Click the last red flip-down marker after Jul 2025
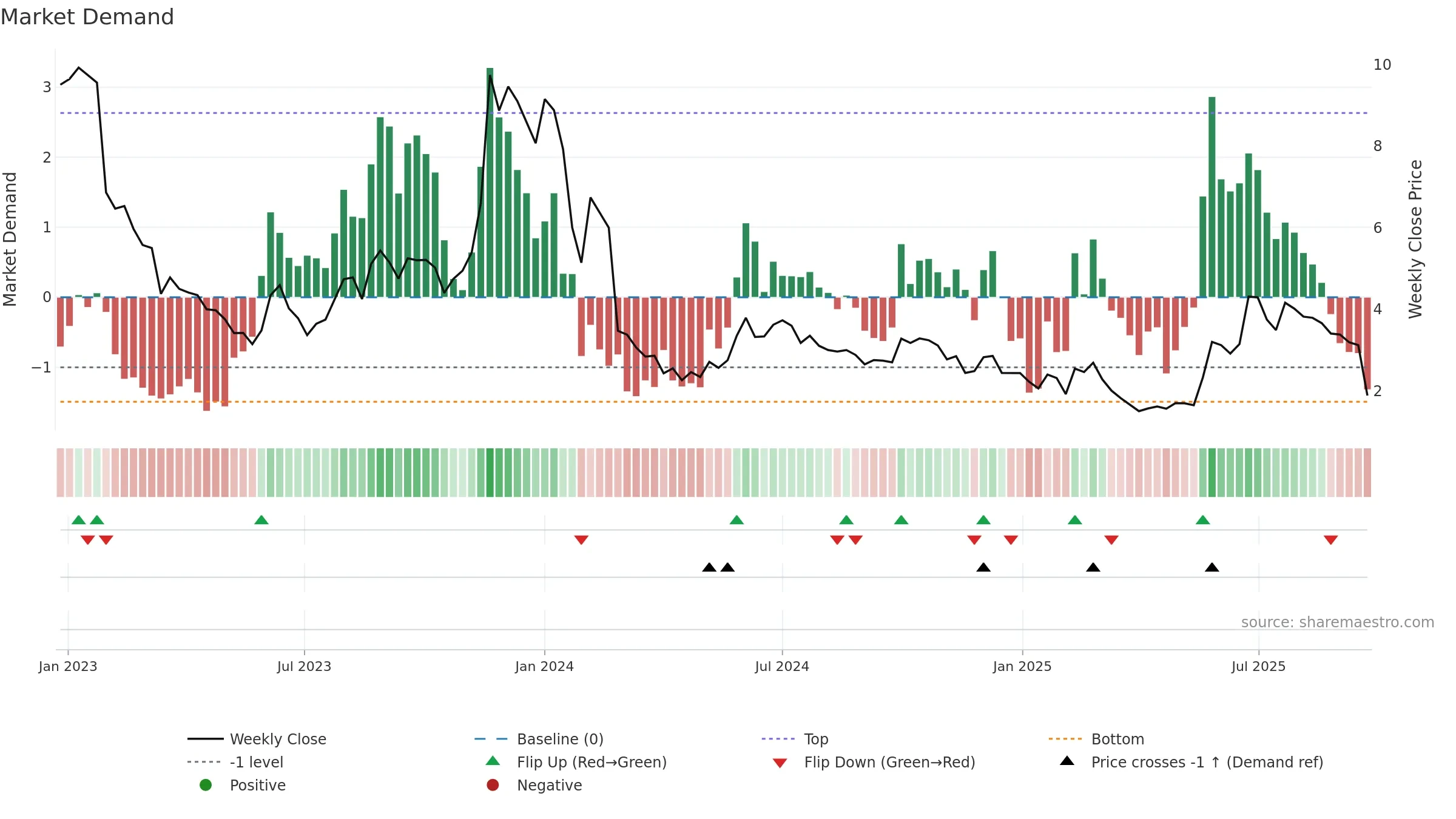Image resolution: width=1456 pixels, height=819 pixels. pyautogui.click(x=1331, y=540)
